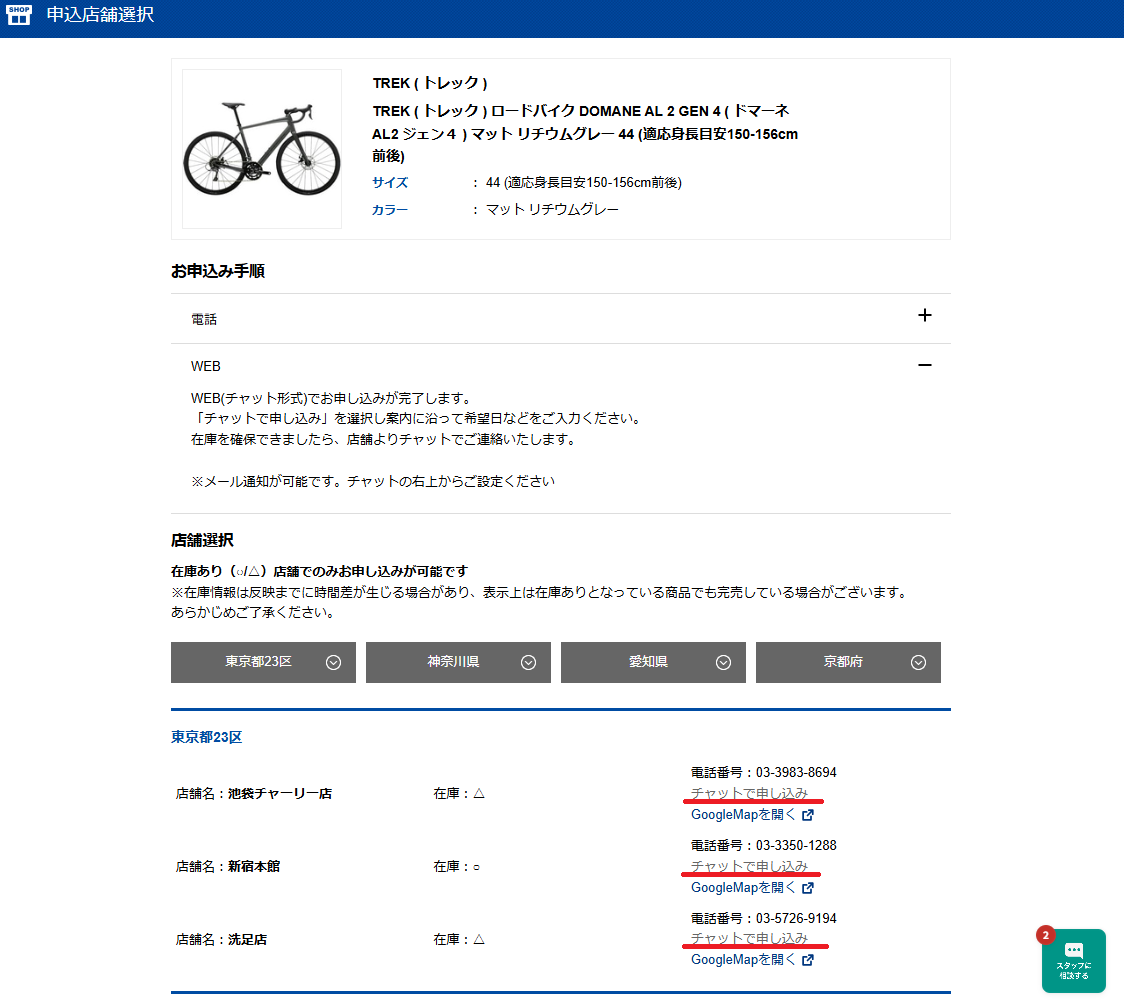Click the store name 新宿本館
The image size is (1124, 1002).
[254, 867]
